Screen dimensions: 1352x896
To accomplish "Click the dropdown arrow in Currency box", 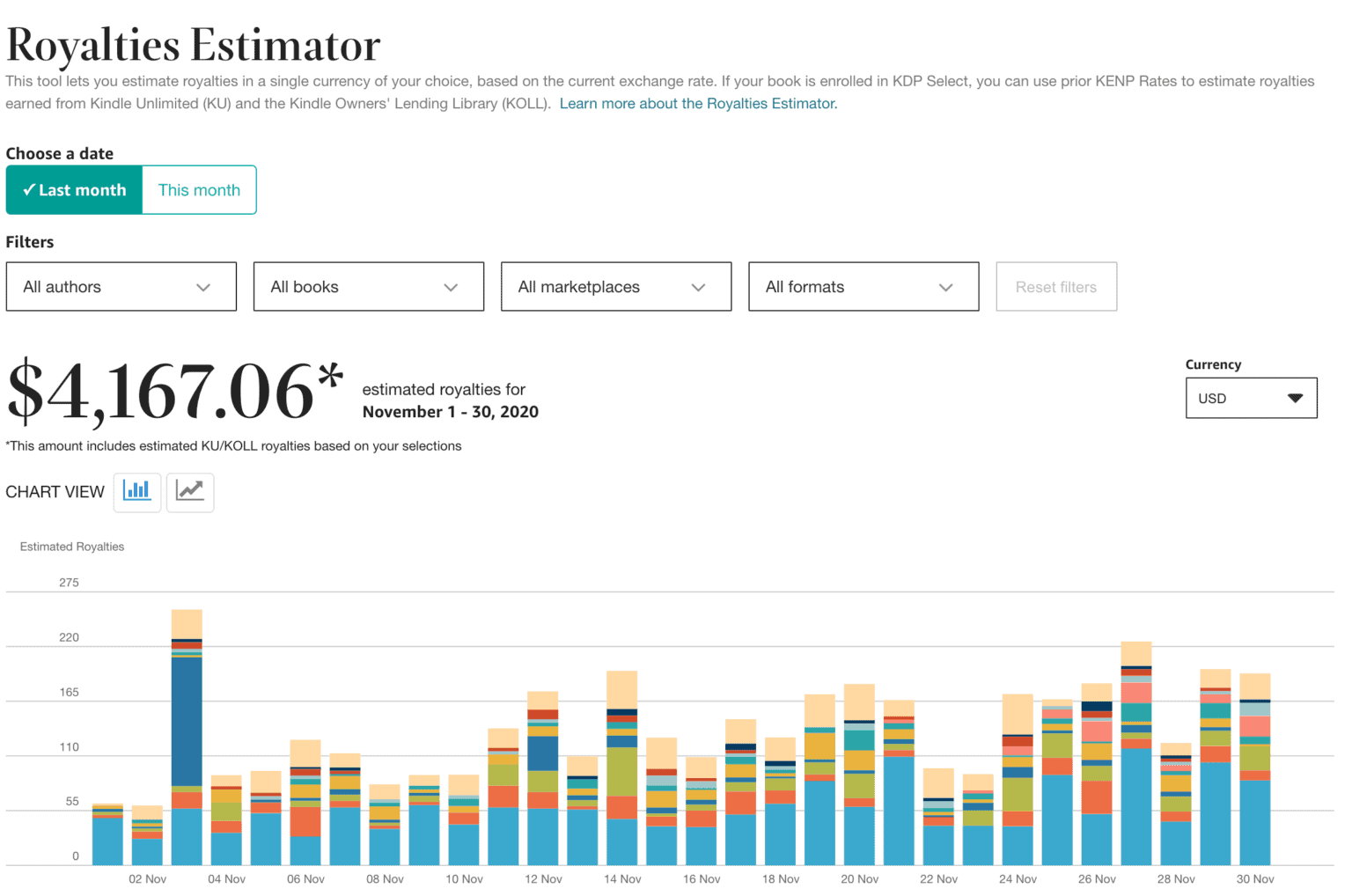I will [1295, 399].
